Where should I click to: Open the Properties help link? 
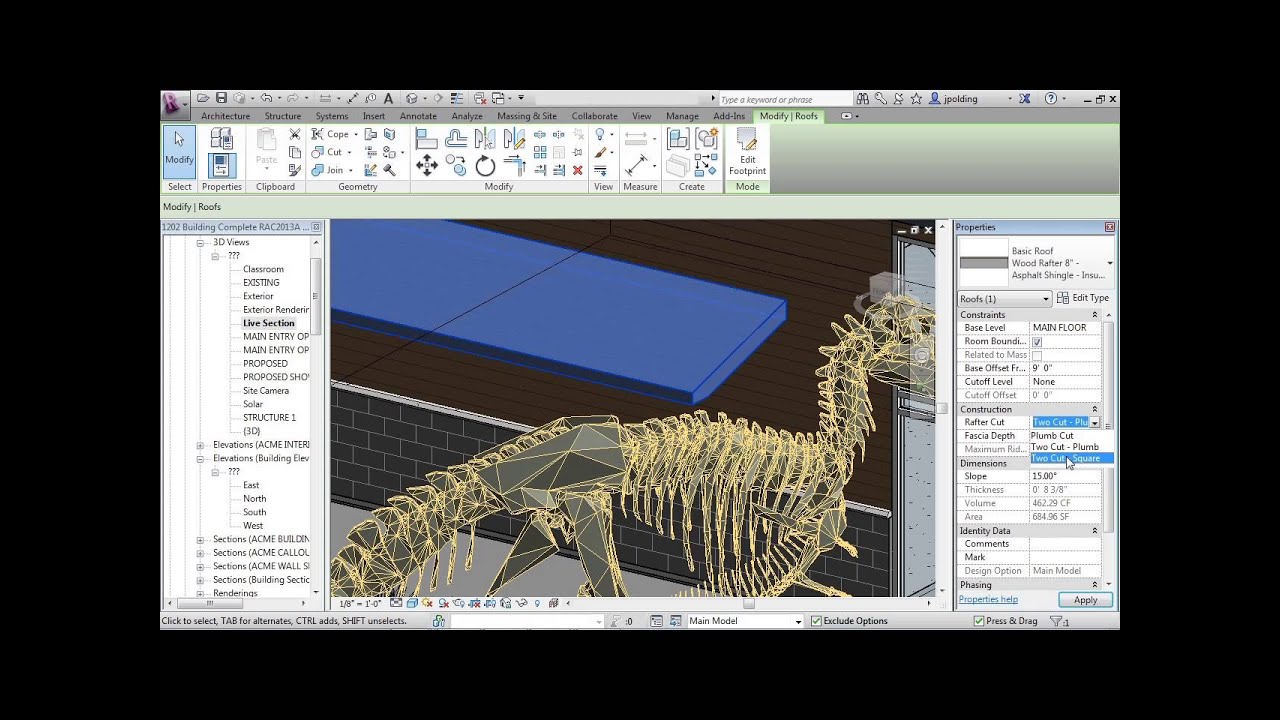coord(988,599)
